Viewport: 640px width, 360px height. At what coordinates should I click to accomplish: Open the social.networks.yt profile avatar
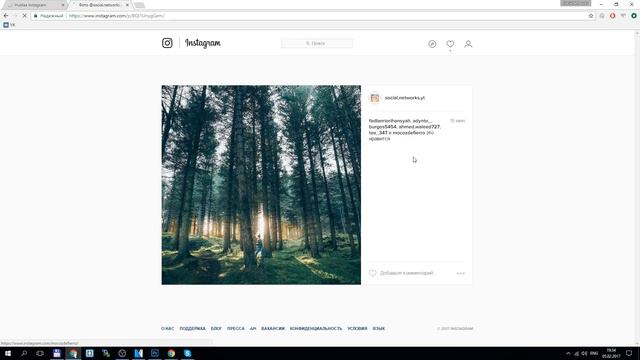374,98
